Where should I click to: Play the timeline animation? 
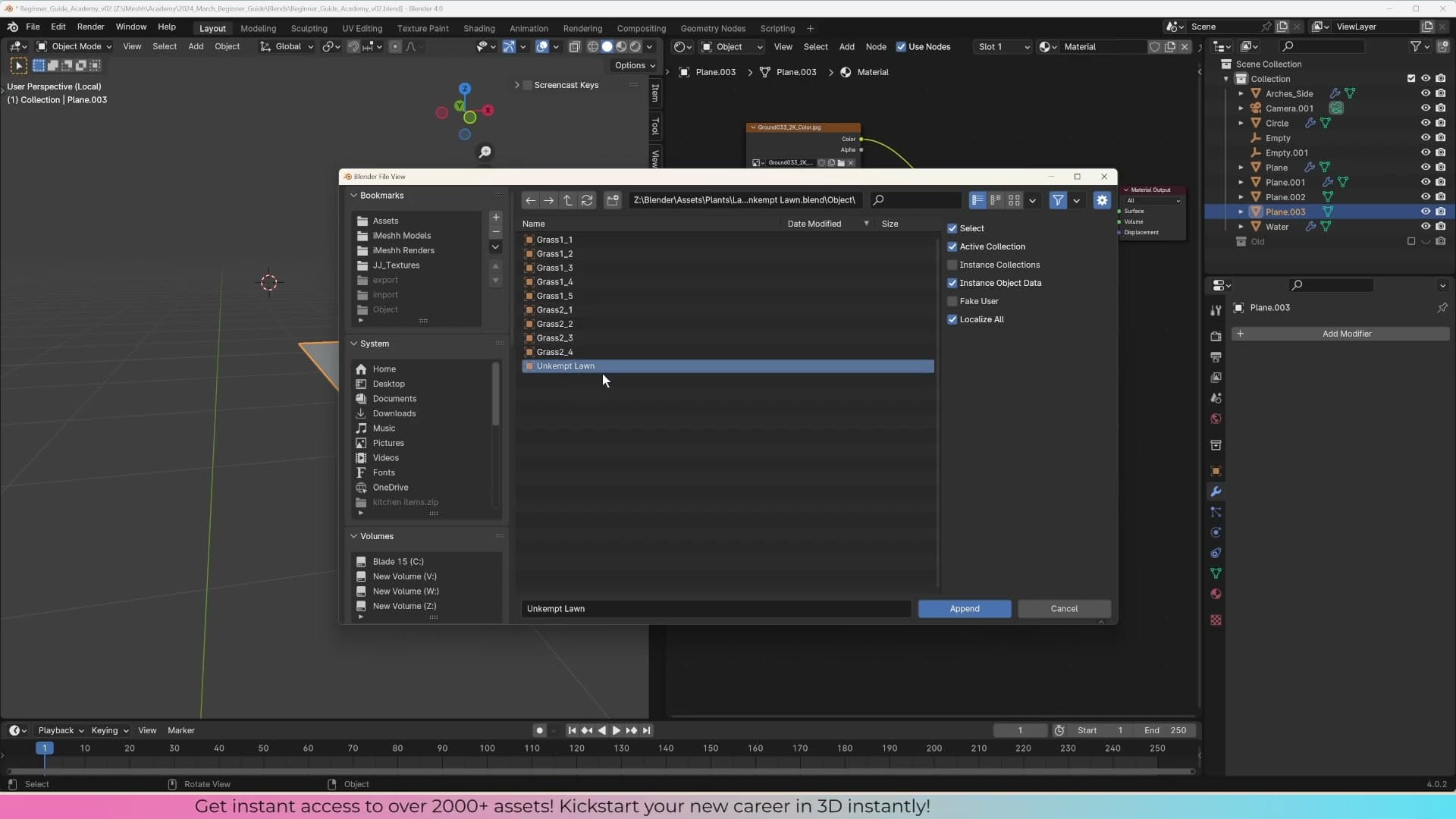click(x=617, y=730)
